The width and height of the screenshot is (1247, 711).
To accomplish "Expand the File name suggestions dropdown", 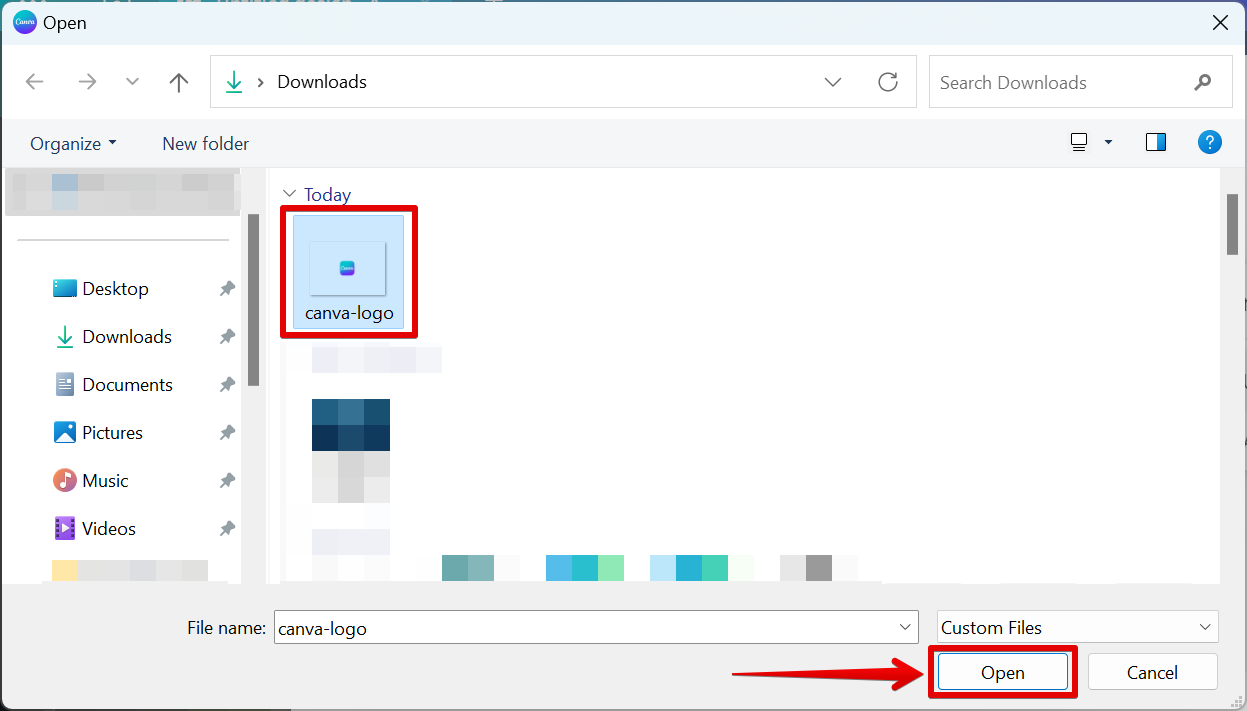I will tap(905, 627).
